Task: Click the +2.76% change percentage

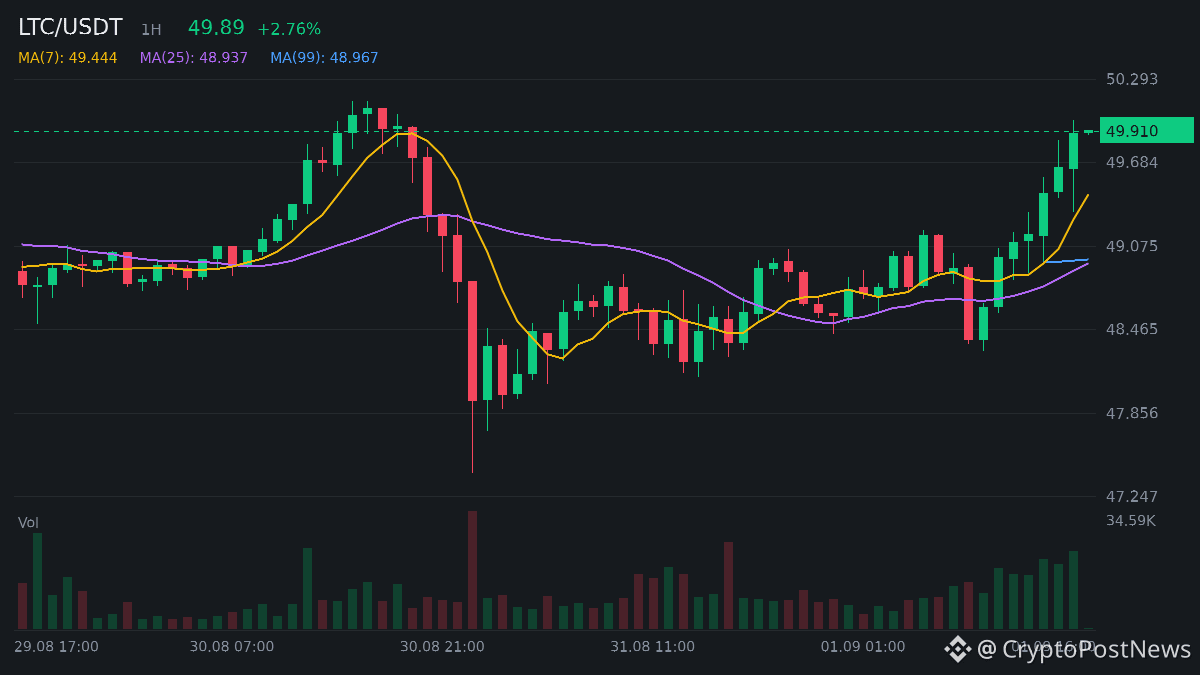Action: 289,29
